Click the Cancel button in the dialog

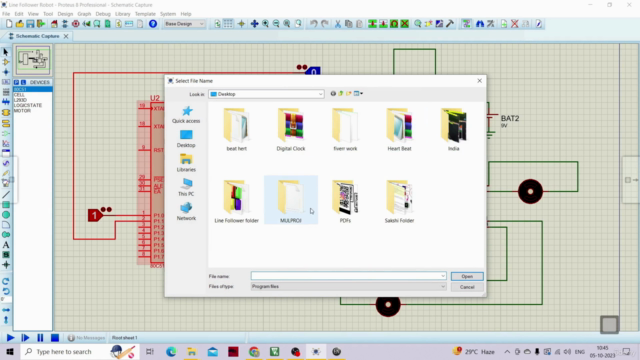point(467,287)
